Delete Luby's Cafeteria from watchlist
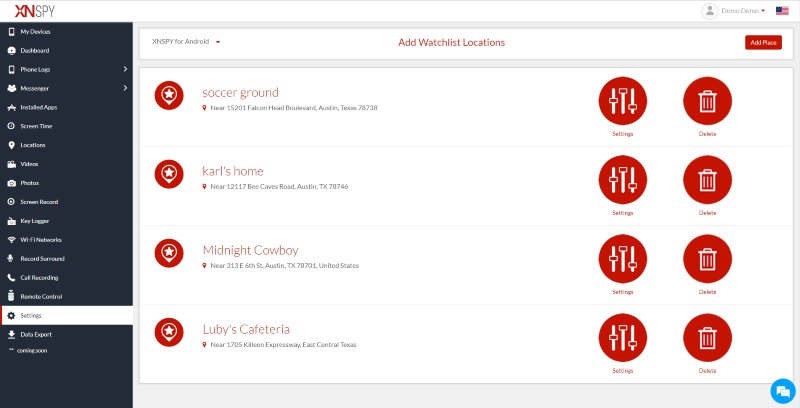This screenshot has height=408, width=800. tap(707, 338)
